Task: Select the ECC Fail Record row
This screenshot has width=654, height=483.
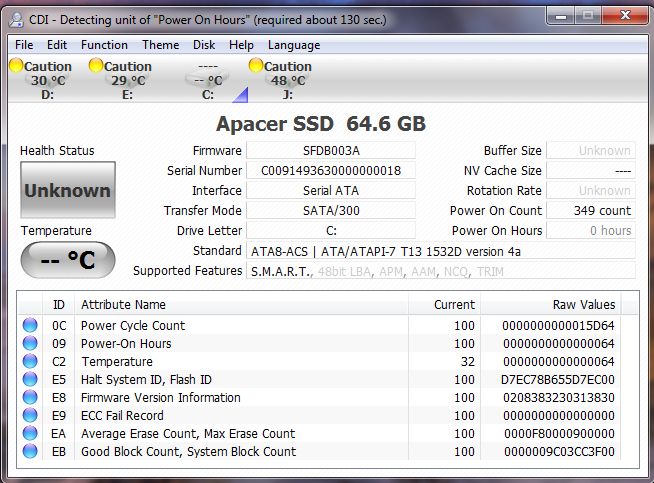Action: (319, 415)
